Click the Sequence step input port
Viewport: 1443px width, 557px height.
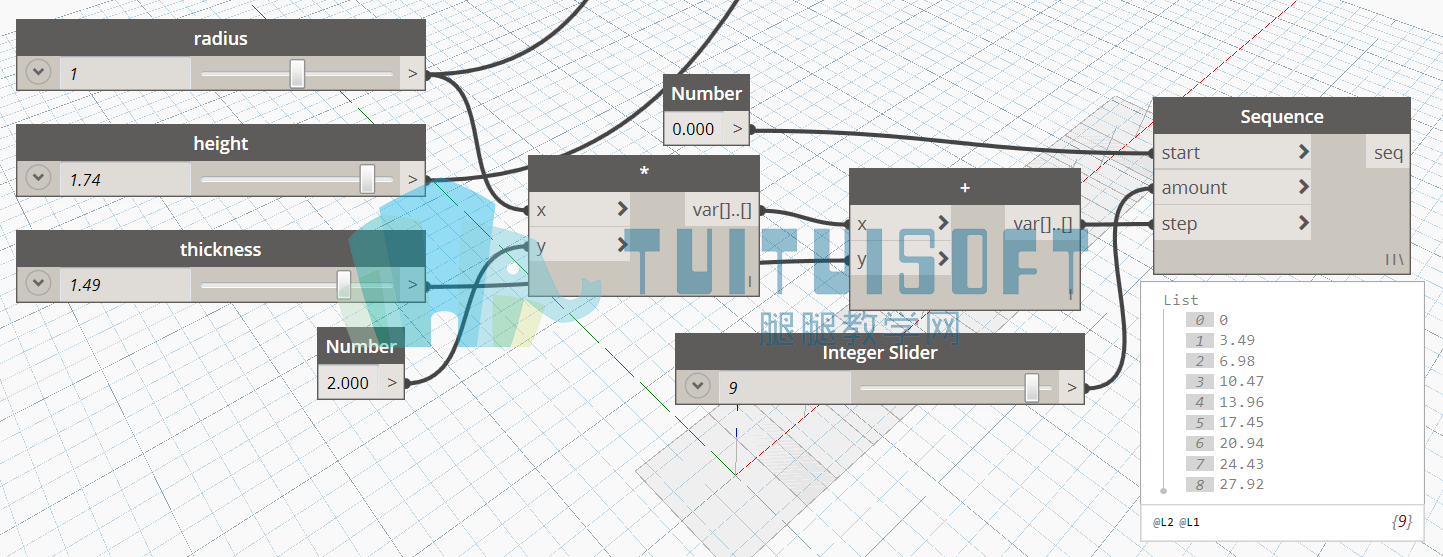(x=1233, y=223)
